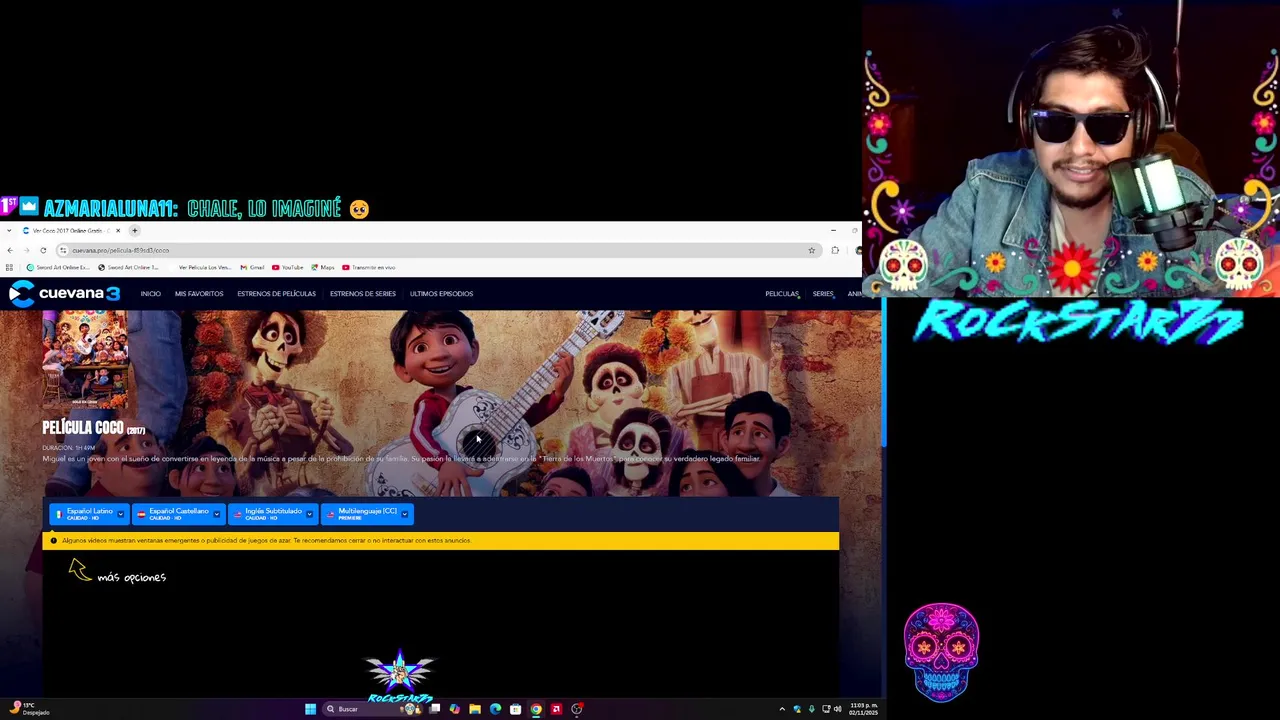This screenshot has height=720, width=1280.
Task: Bookmark this page with the star icon
Action: 812,250
